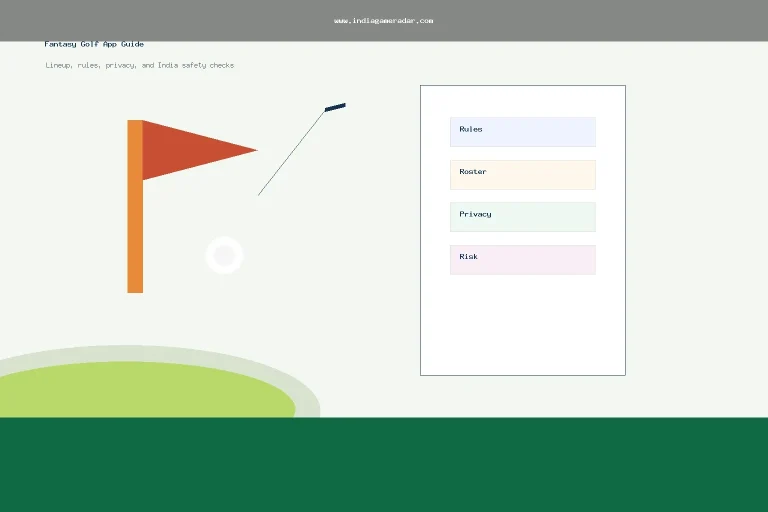The image size is (768, 512).
Task: Click the www.indiagameradar.com site address
Action: (384, 21)
